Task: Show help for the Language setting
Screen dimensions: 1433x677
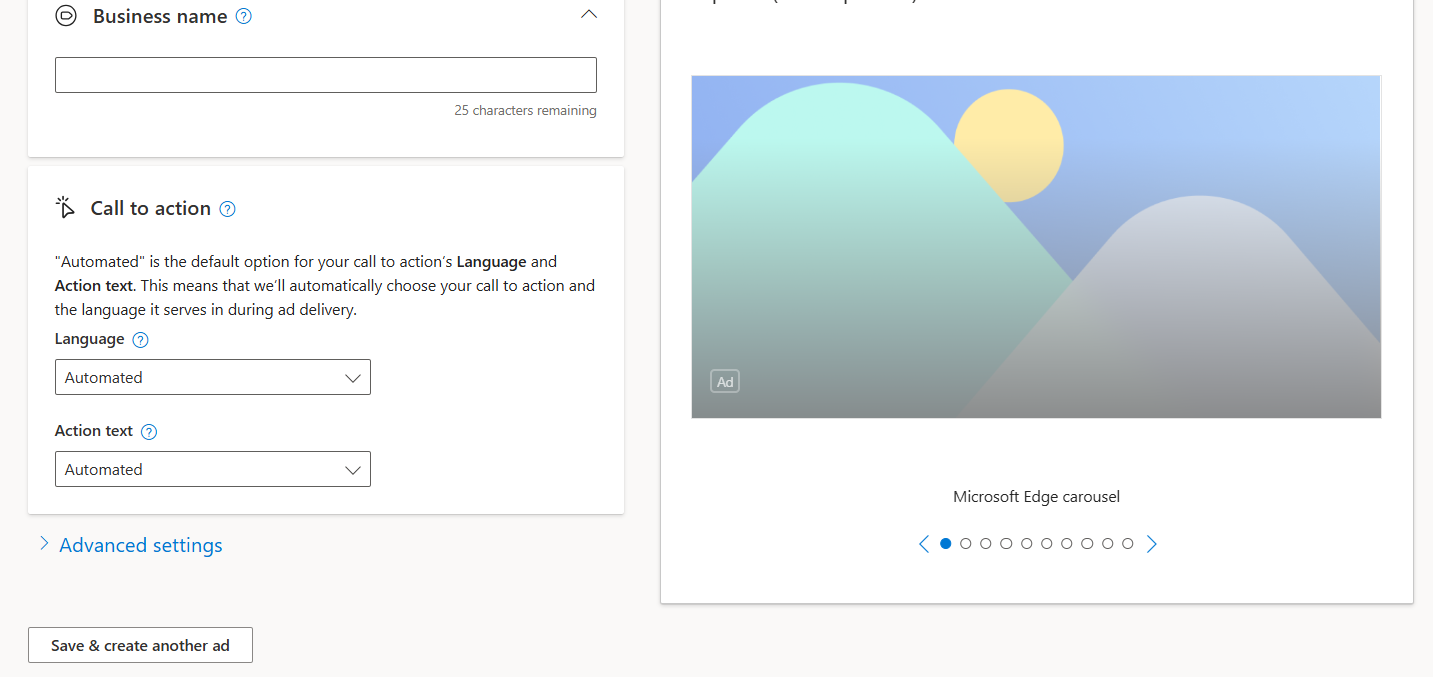Action: [141, 340]
